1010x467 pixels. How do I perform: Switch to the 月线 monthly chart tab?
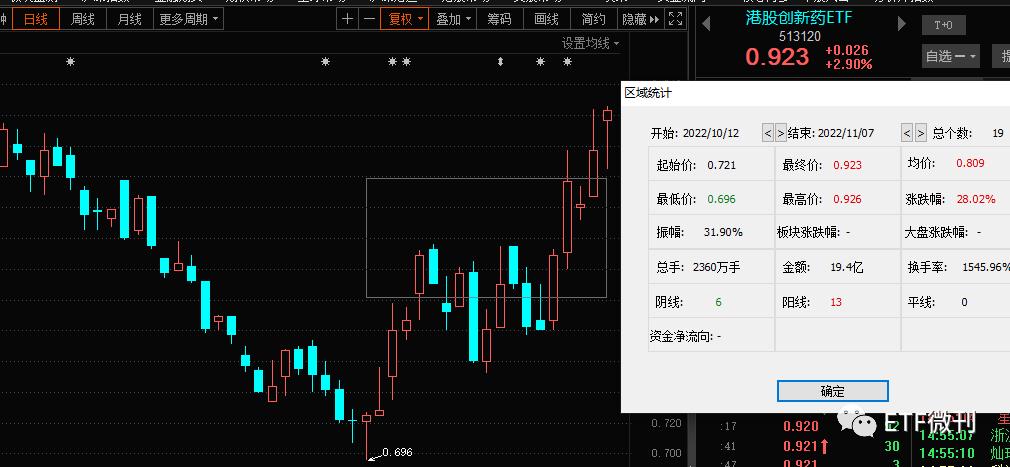tap(129, 19)
